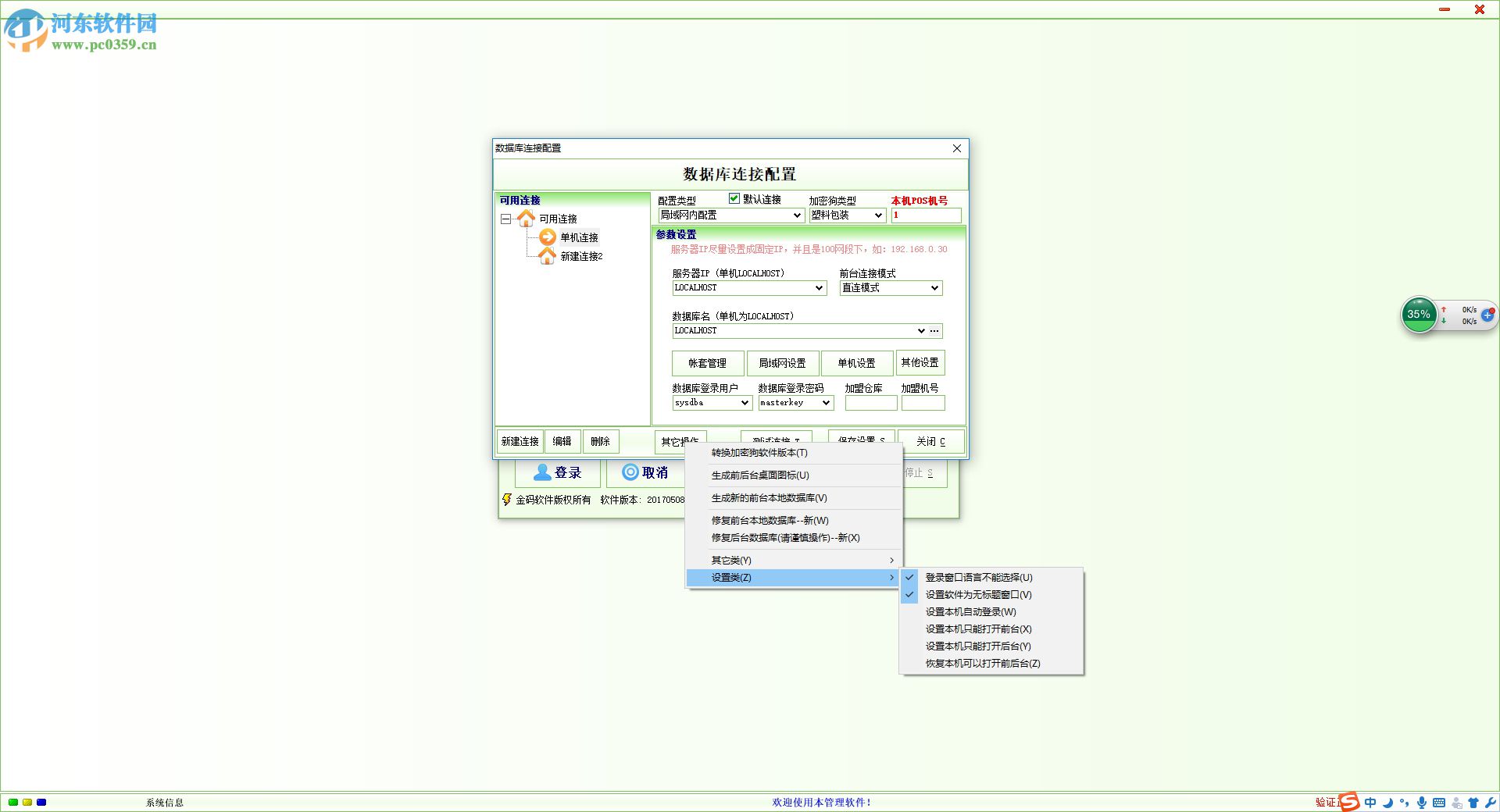
Task: Click the lightning bolt beside 金码软件版权所有
Action: (506, 500)
